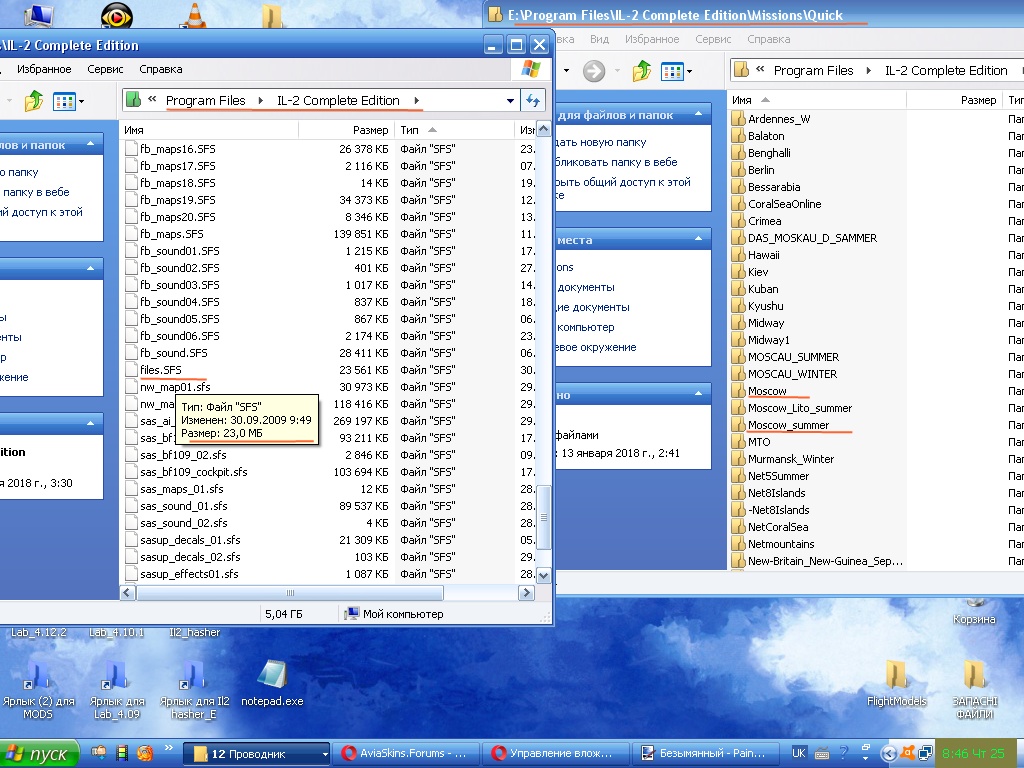Select file fb_sound.SFS
The image size is (1024, 768).
[x=174, y=353]
